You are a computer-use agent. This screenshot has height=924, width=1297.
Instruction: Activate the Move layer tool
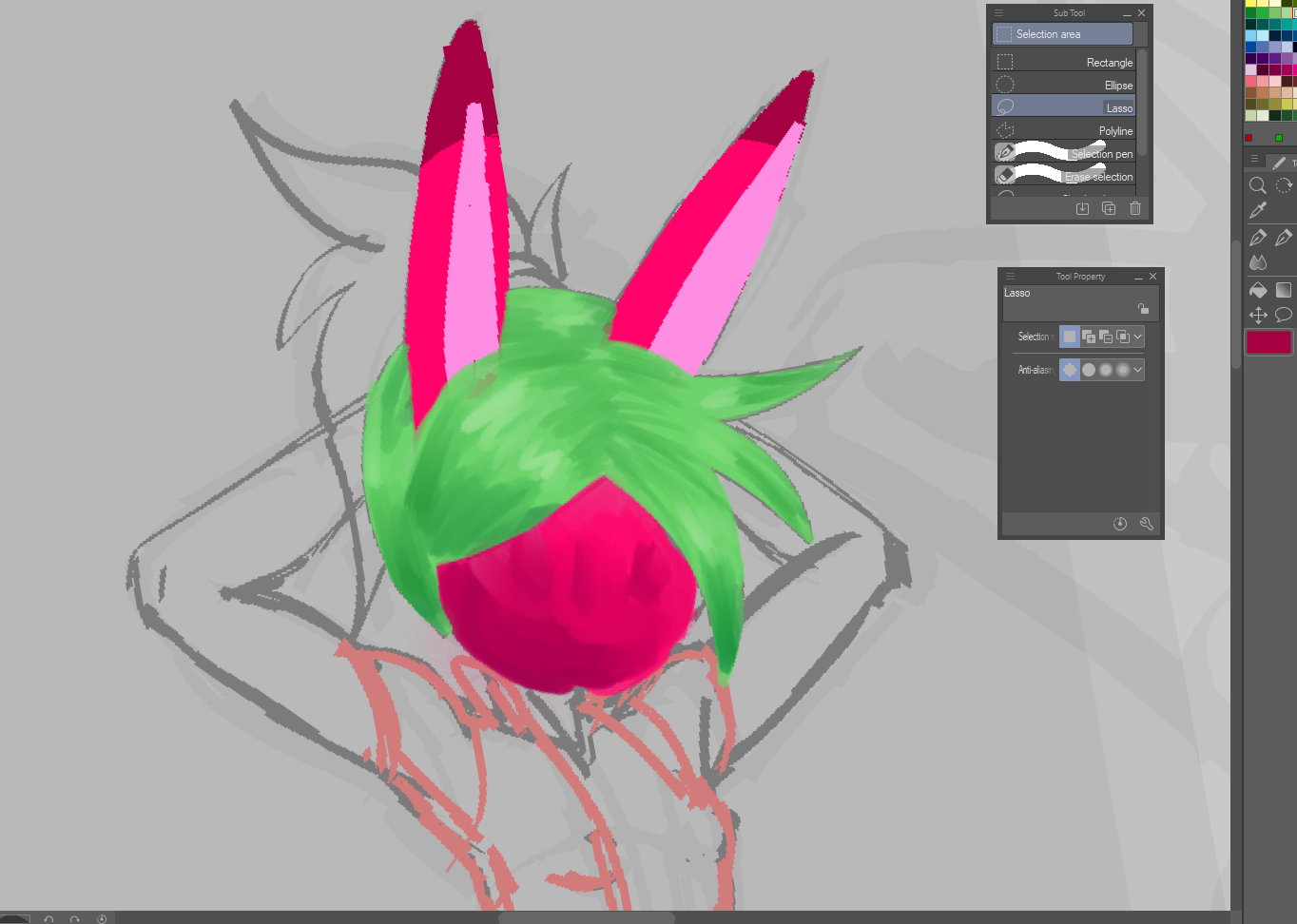click(1257, 315)
